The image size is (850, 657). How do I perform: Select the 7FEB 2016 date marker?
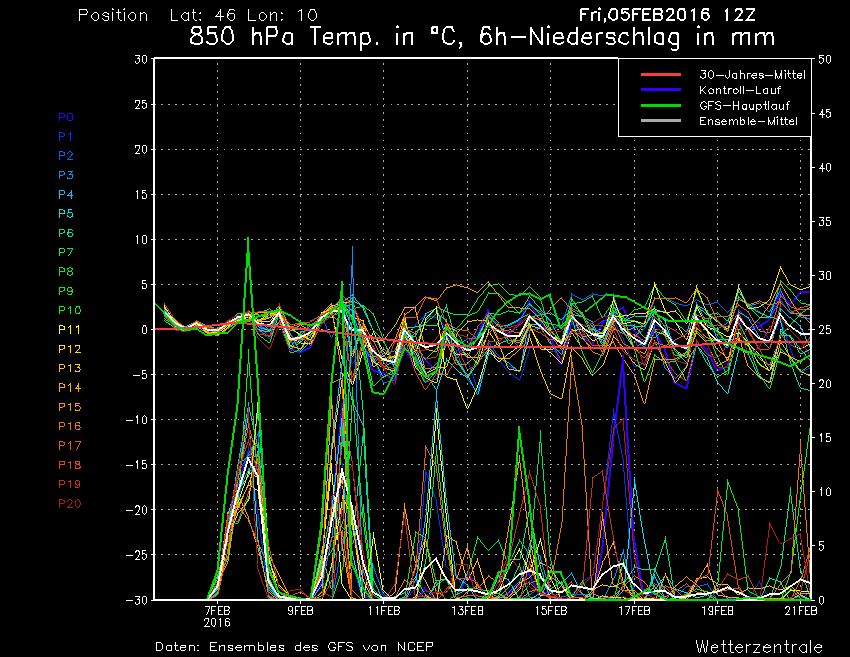tap(217, 614)
